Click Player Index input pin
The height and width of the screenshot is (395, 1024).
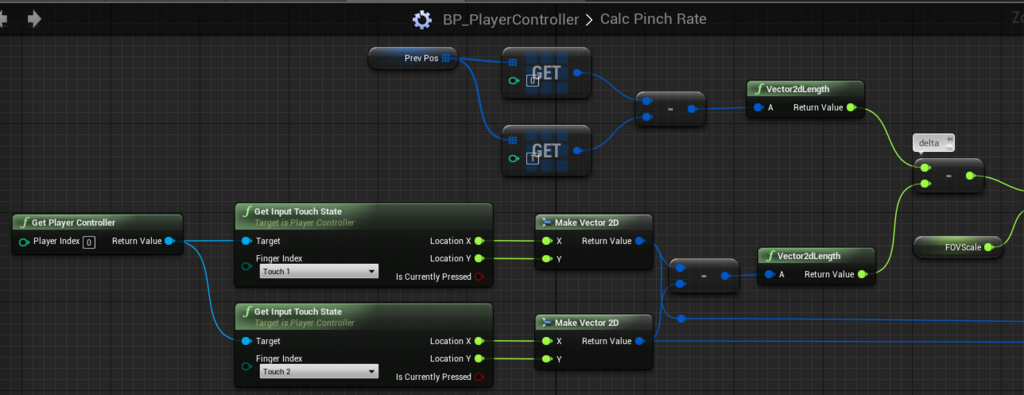[24, 242]
